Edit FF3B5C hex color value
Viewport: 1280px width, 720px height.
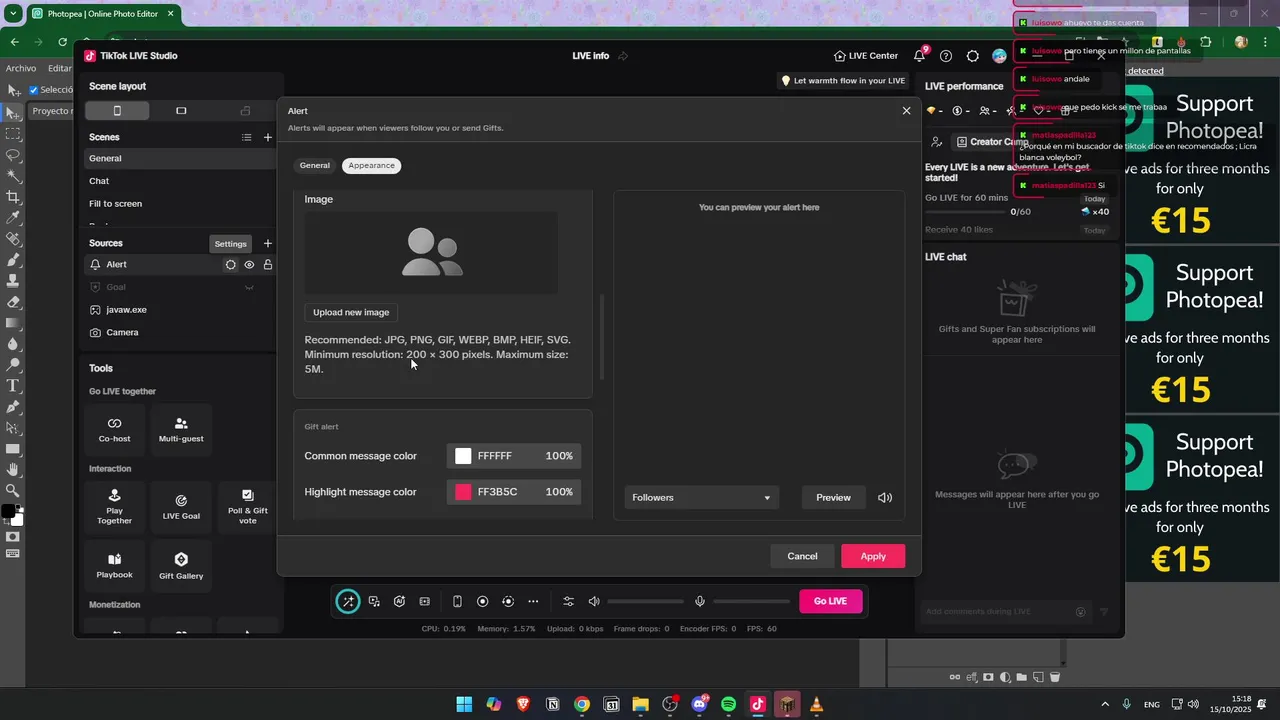point(497,492)
